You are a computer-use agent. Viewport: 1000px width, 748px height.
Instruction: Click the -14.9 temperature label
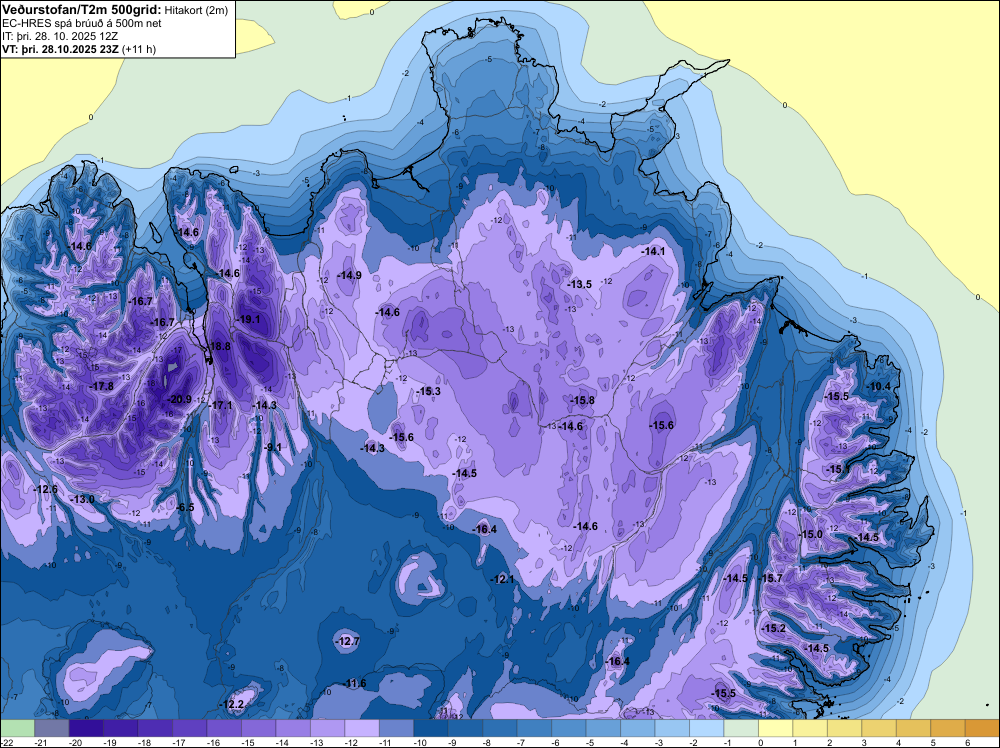(349, 275)
